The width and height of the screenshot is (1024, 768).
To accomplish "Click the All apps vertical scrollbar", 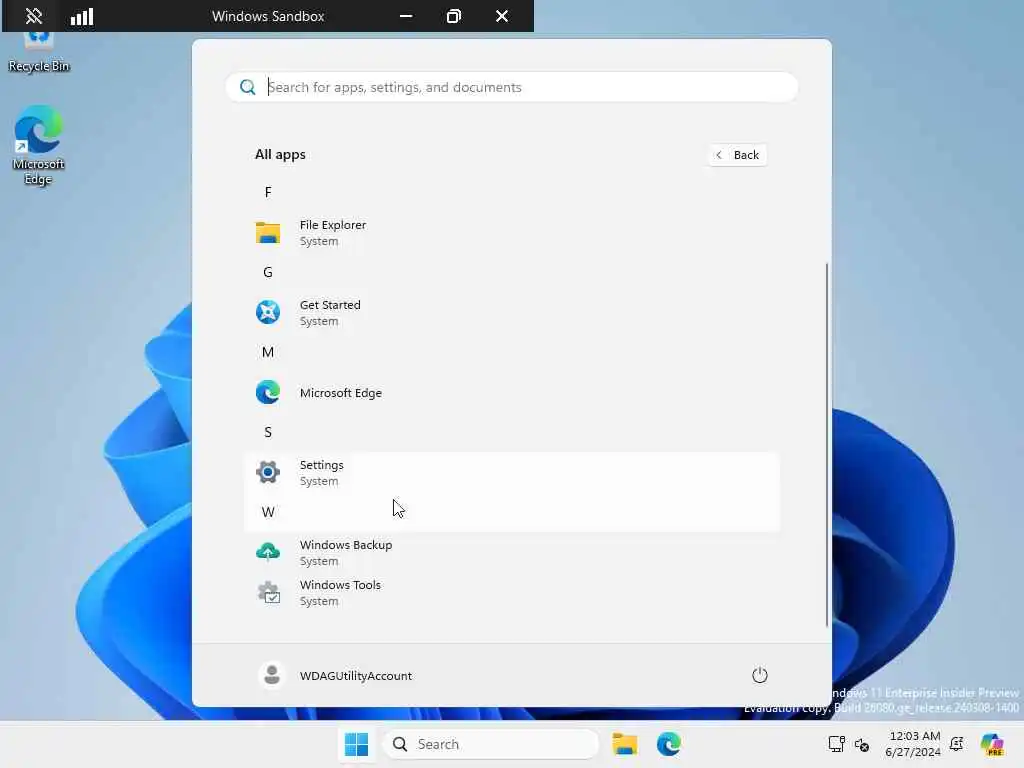I will [x=827, y=444].
